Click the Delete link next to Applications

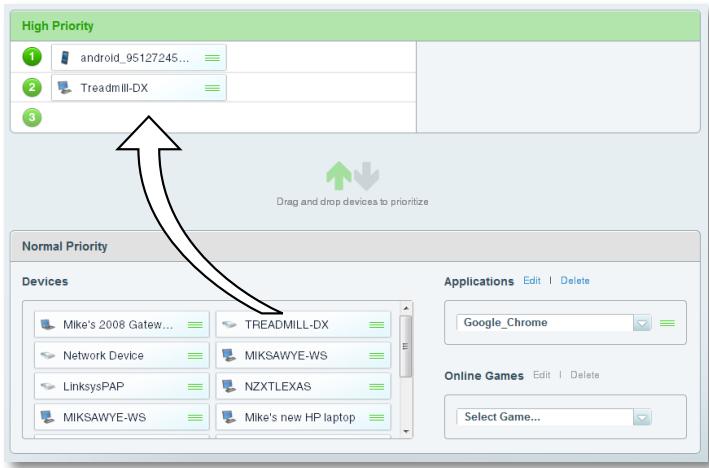(x=575, y=280)
